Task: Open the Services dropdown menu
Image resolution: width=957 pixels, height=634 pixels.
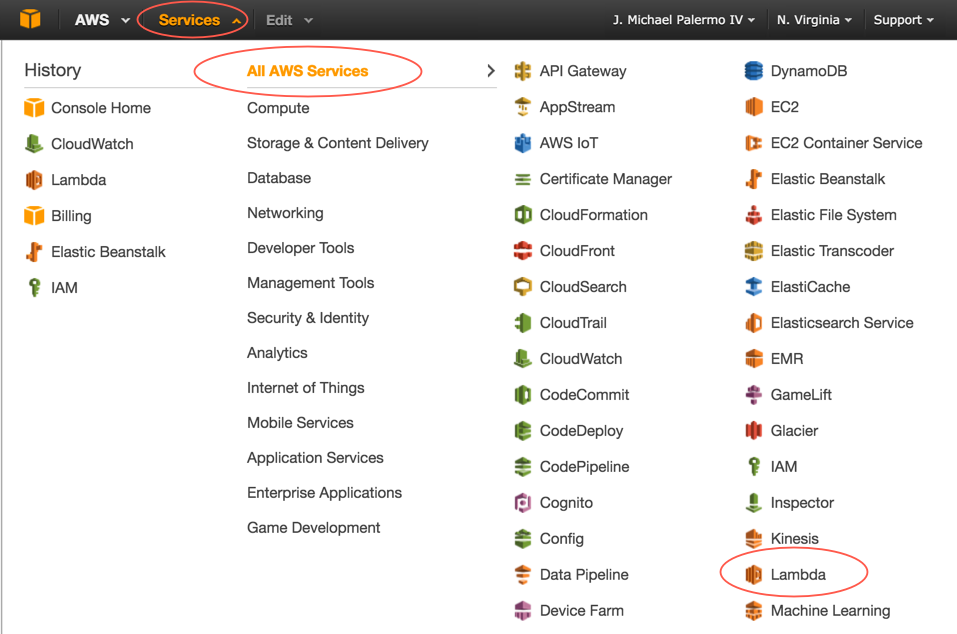Action: click(x=199, y=20)
